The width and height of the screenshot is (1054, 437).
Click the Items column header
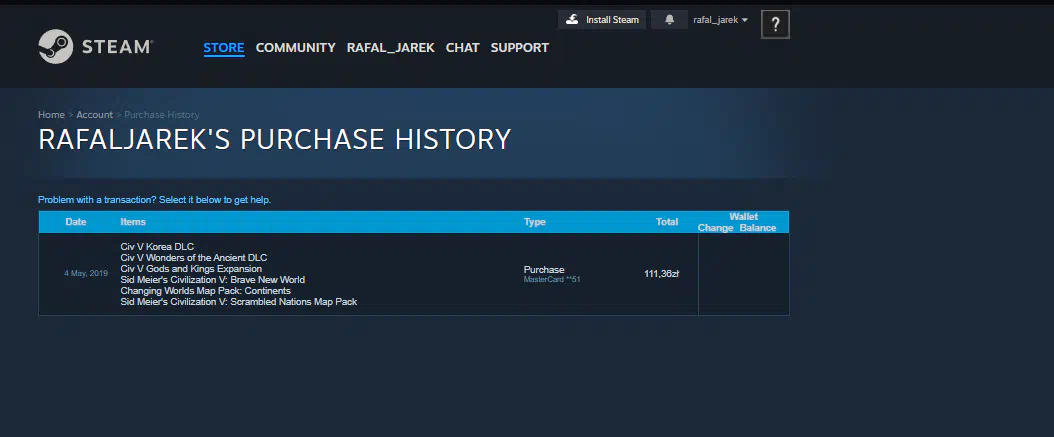133,222
